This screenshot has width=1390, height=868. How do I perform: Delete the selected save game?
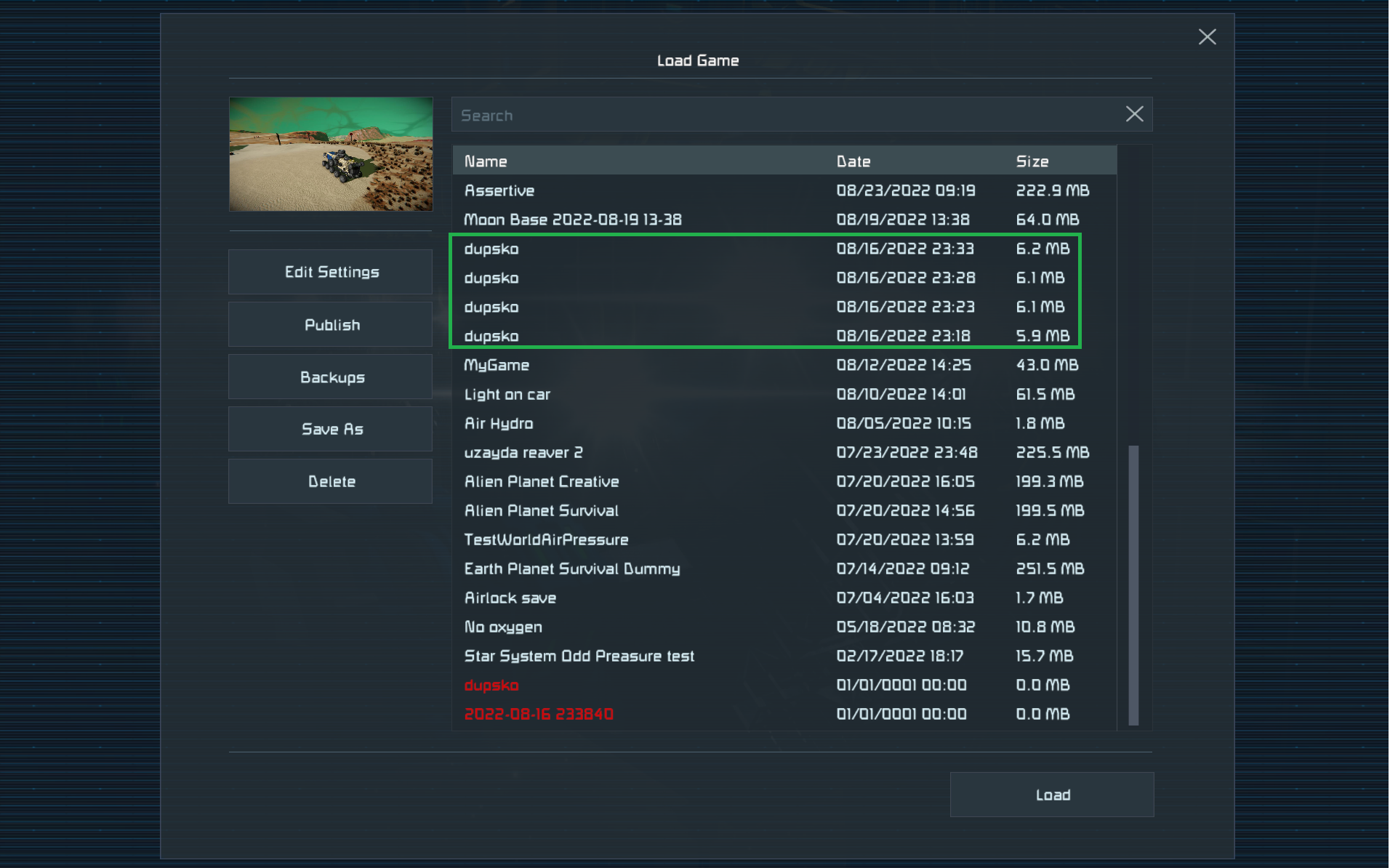331,481
